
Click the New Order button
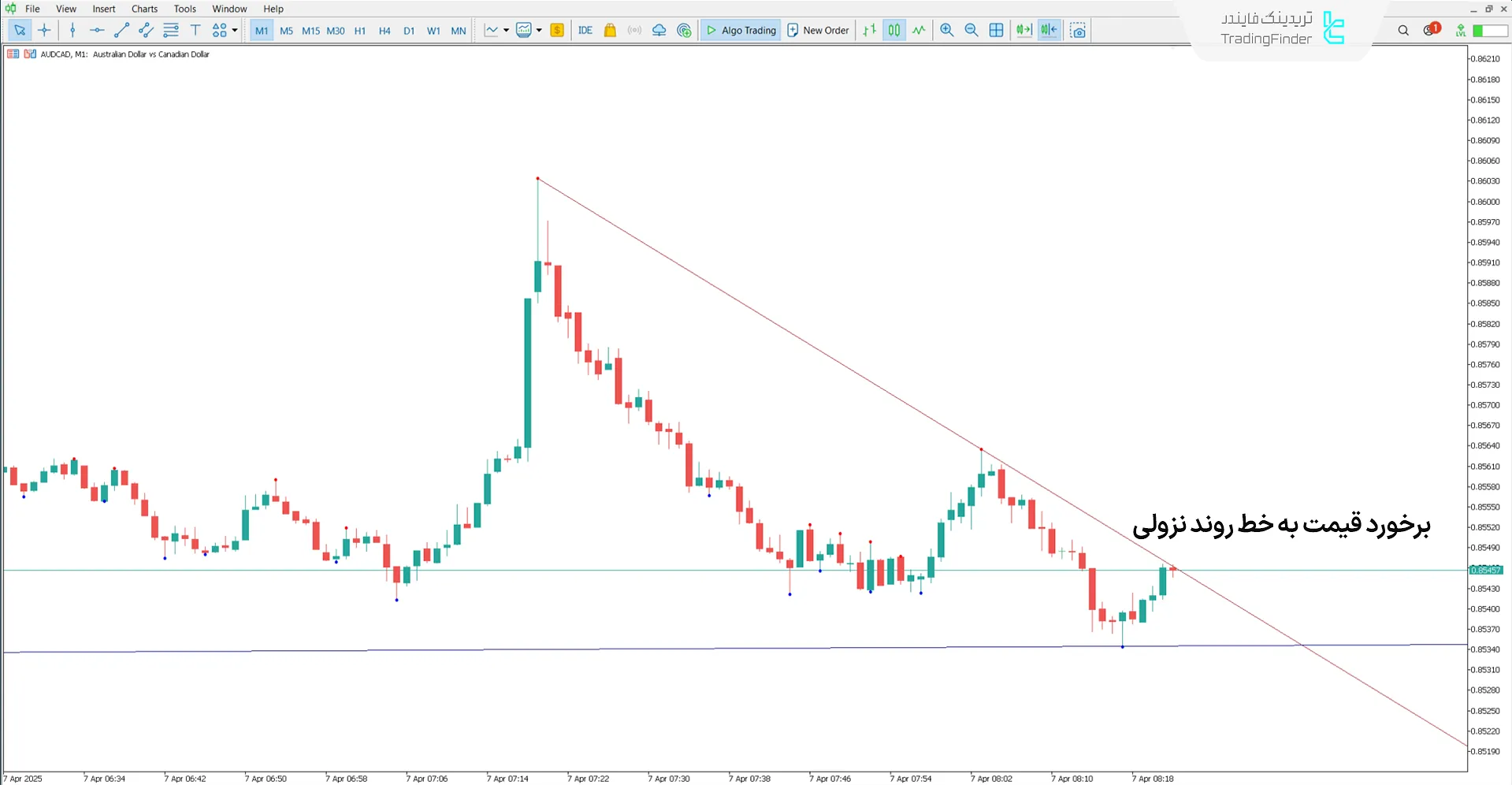(818, 30)
